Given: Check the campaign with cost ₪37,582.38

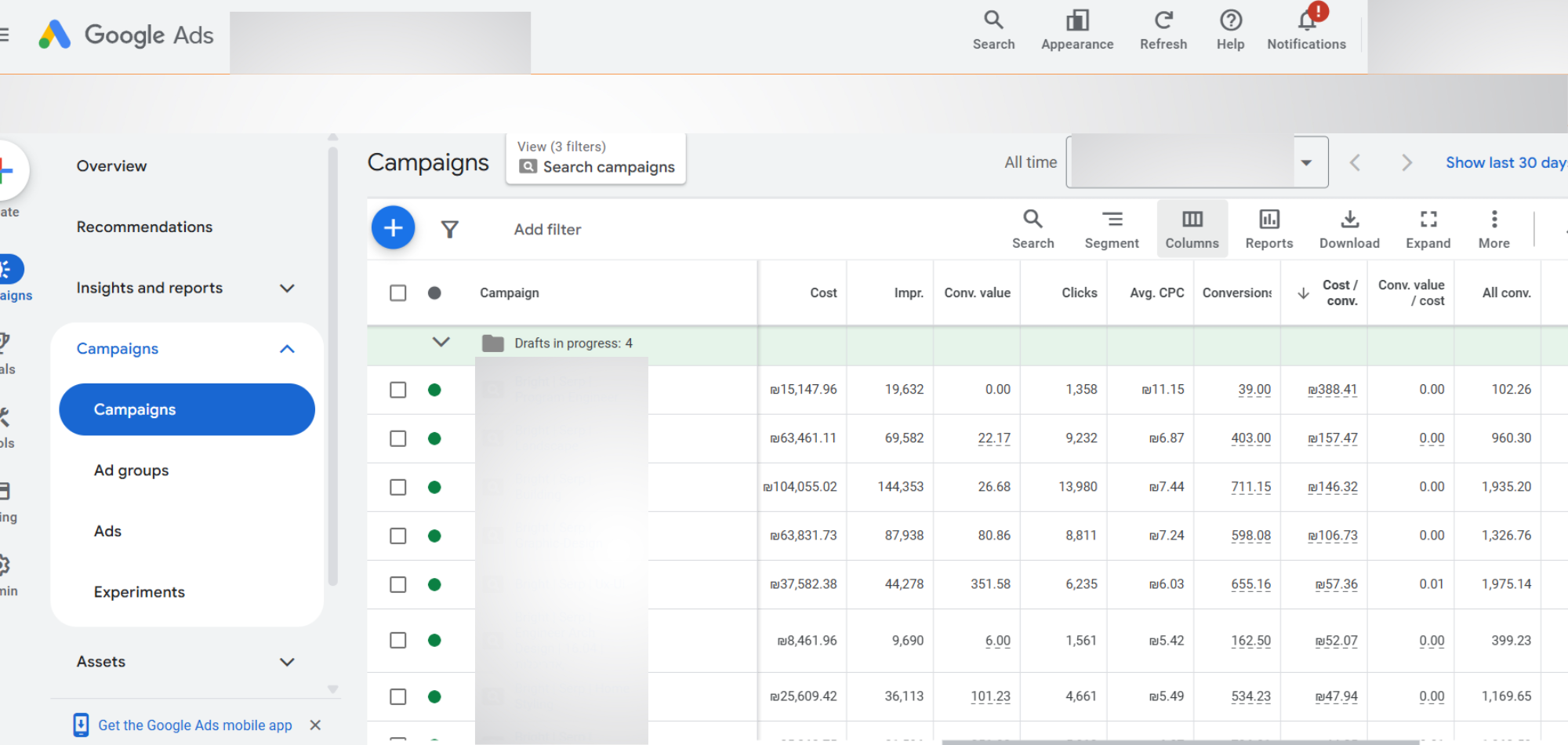Looking at the screenshot, I should [398, 584].
